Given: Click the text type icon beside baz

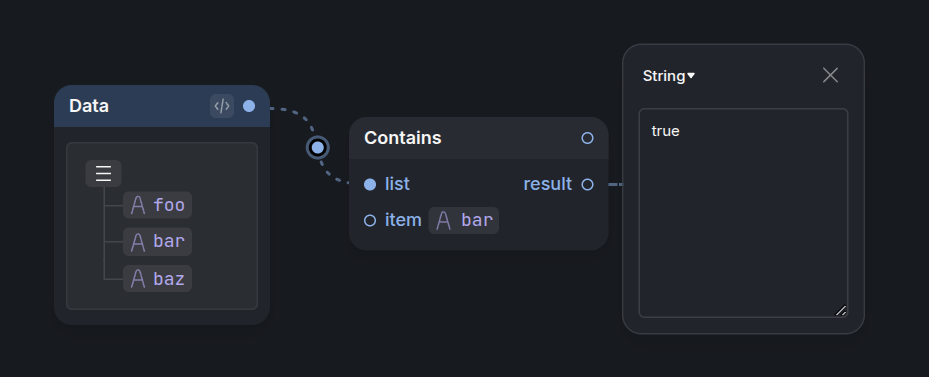Looking at the screenshot, I should [x=138, y=278].
